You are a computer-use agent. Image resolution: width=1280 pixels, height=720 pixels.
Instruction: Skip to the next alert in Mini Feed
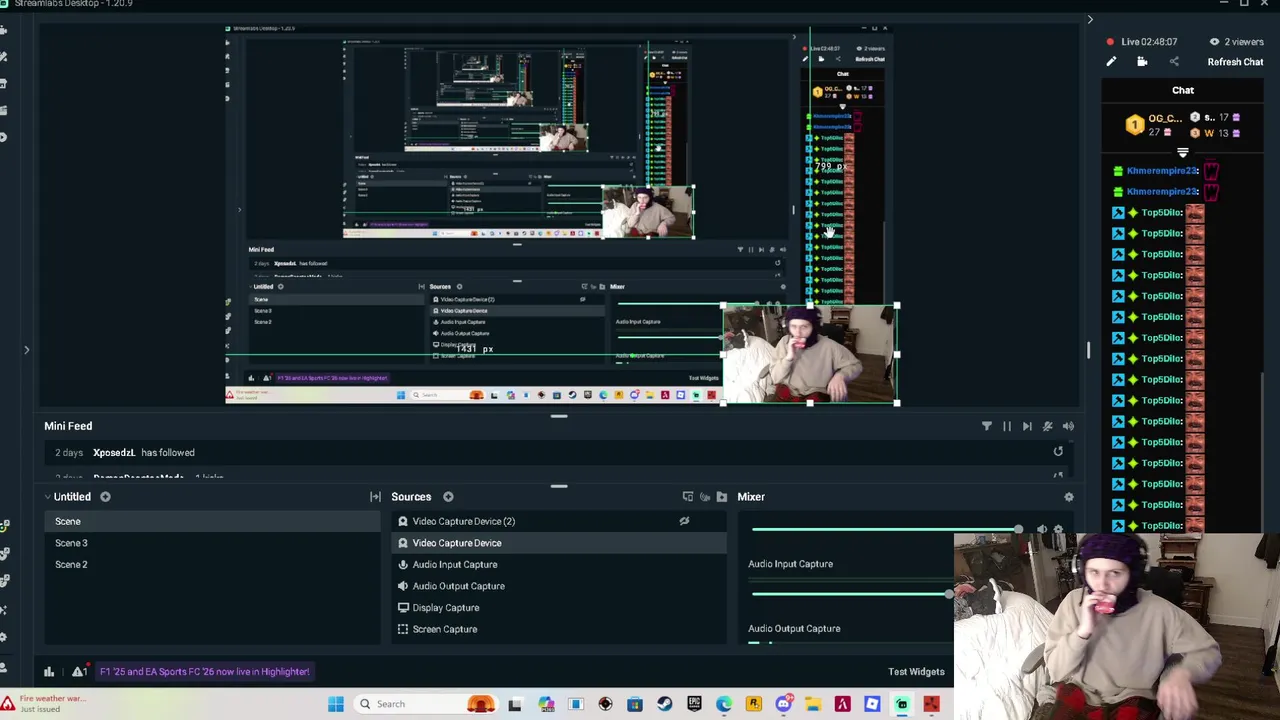[x=1027, y=426]
